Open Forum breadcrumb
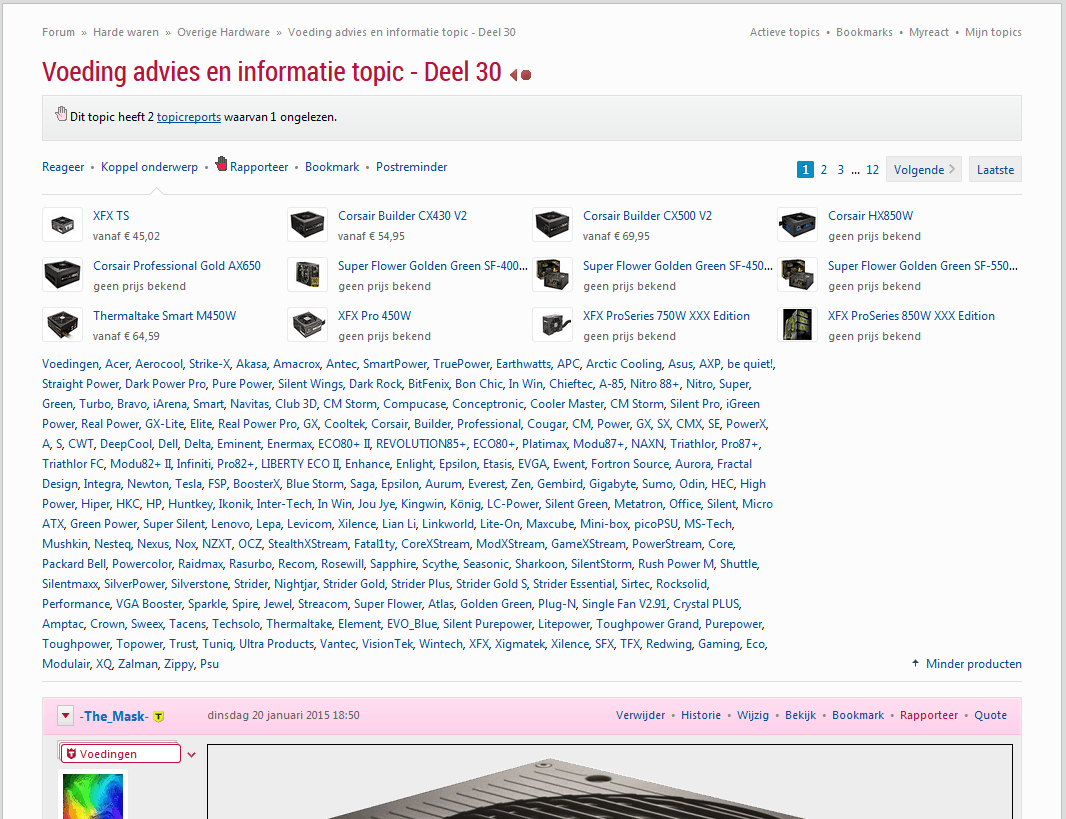The width and height of the screenshot is (1066, 819). coord(58,32)
